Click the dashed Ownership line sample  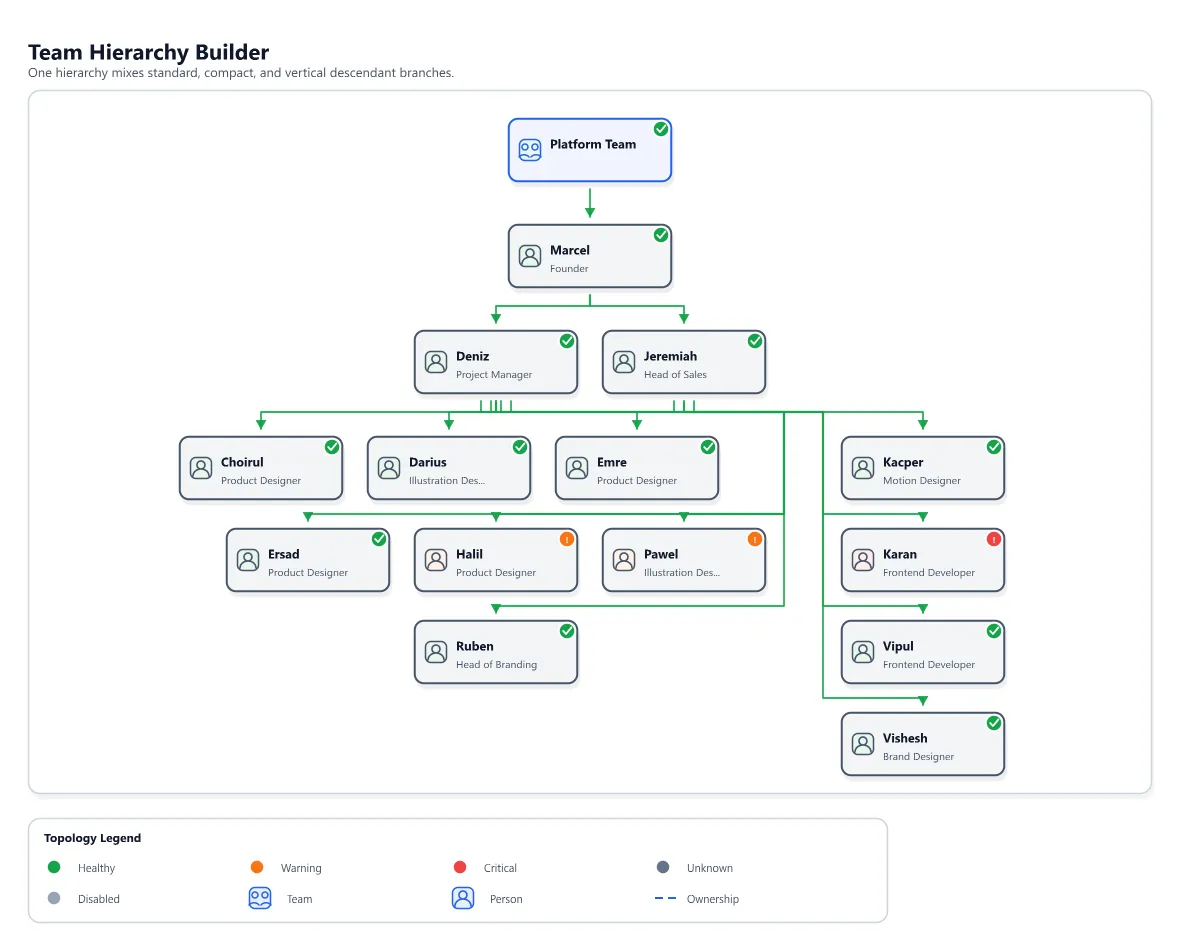(x=665, y=898)
